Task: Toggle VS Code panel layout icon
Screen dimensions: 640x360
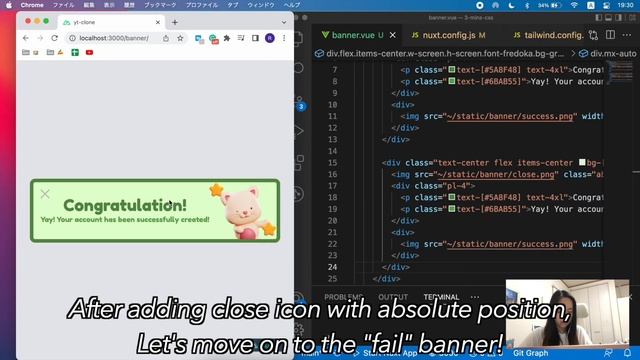Action: [x=609, y=18]
